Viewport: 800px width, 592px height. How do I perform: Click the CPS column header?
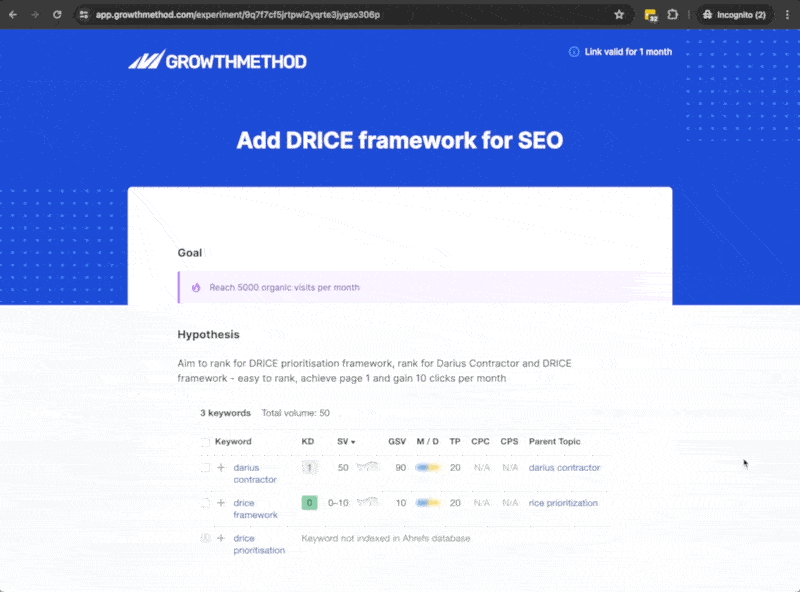point(509,441)
